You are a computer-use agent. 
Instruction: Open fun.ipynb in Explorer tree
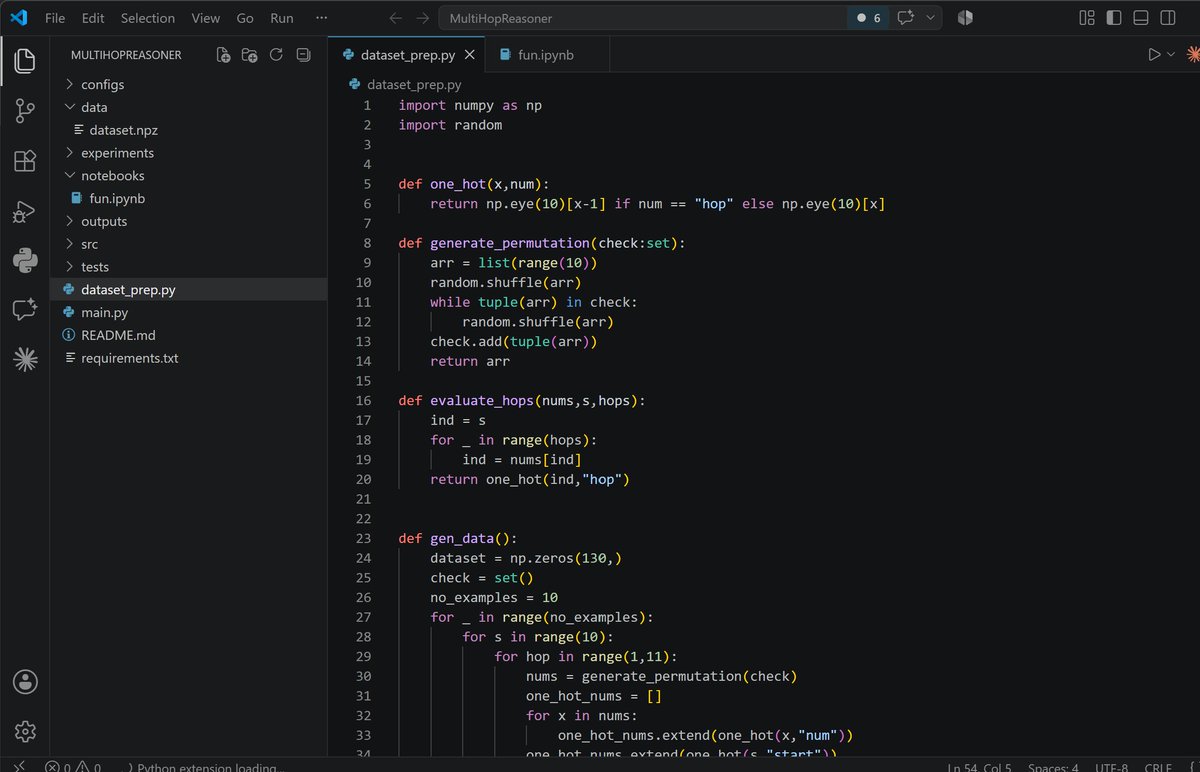[188, 199]
